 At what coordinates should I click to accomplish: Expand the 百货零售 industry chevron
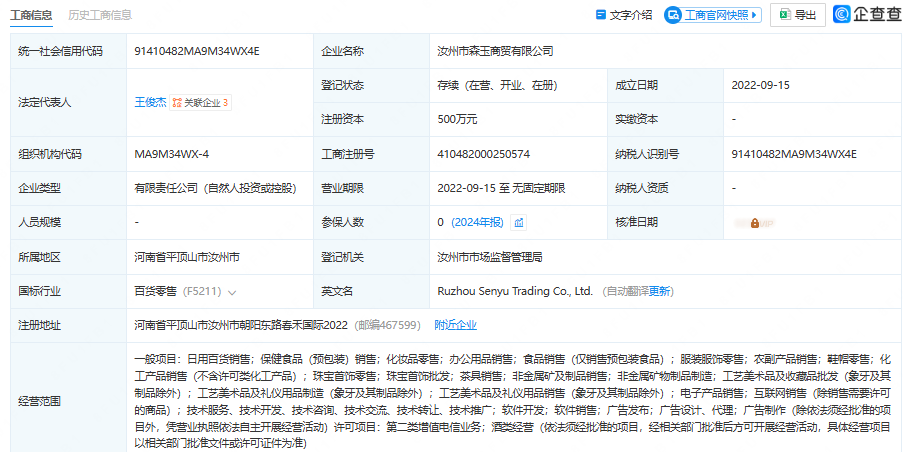click(x=232, y=292)
